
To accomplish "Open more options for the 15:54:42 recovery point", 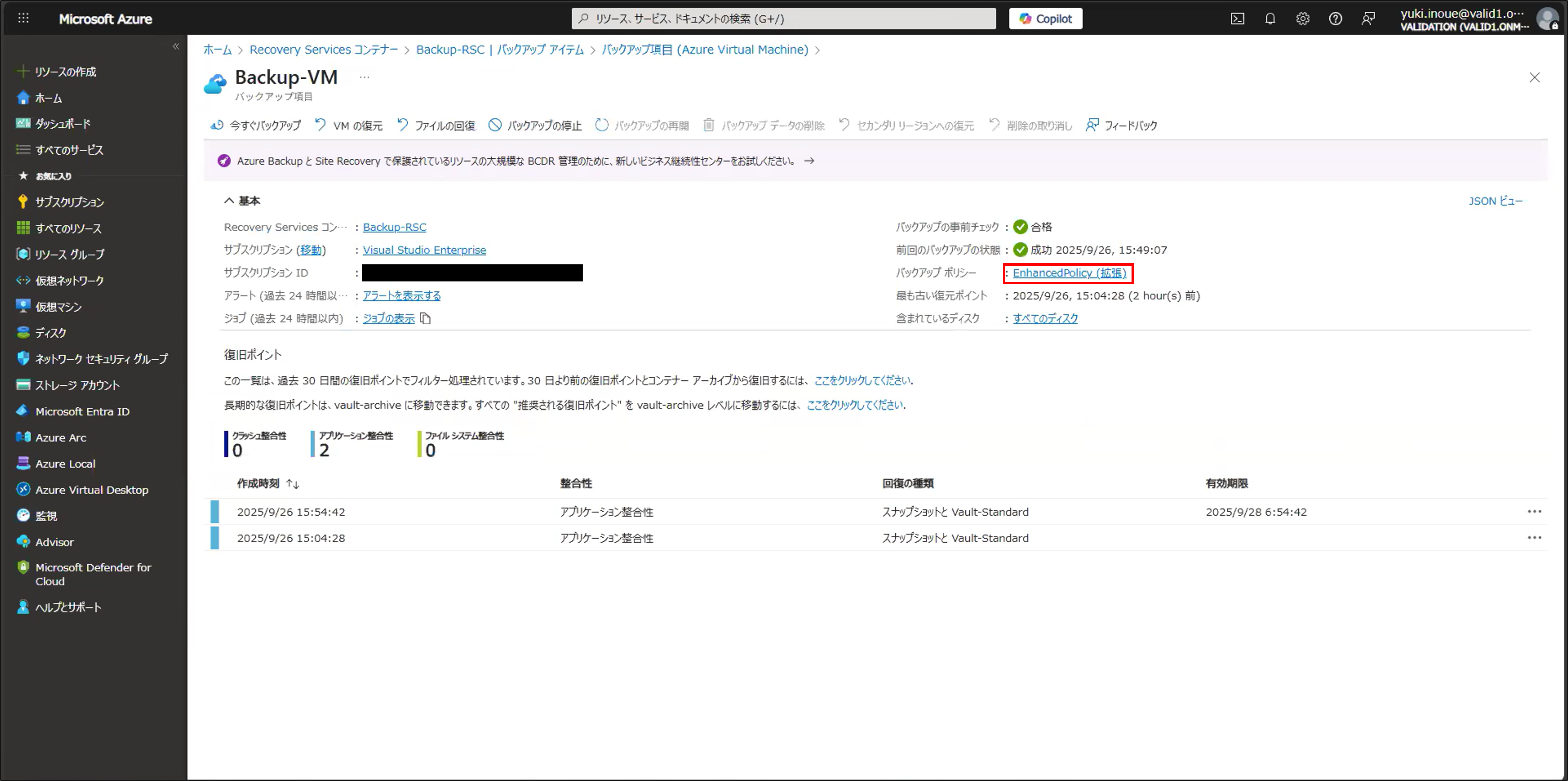I will point(1534,512).
